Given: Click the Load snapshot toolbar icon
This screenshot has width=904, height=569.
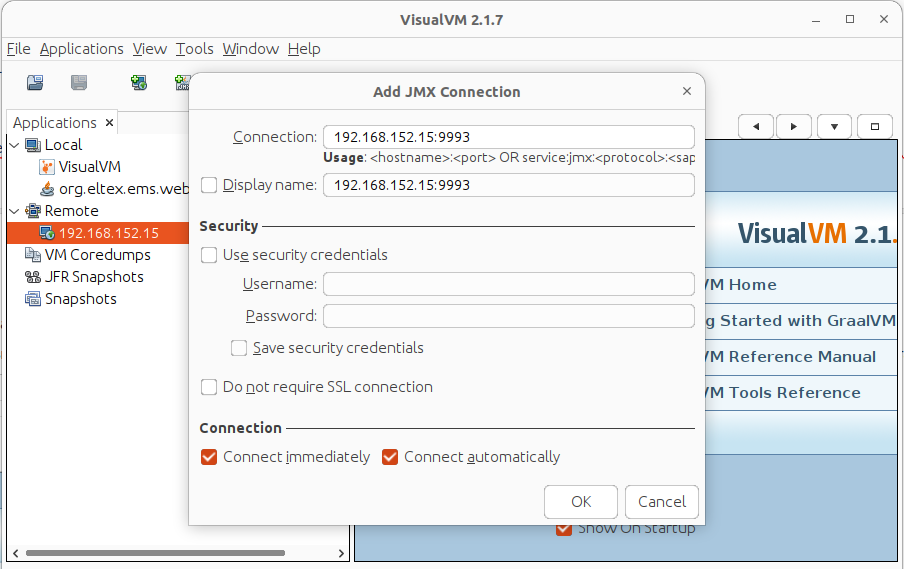Looking at the screenshot, I should pos(35,83).
